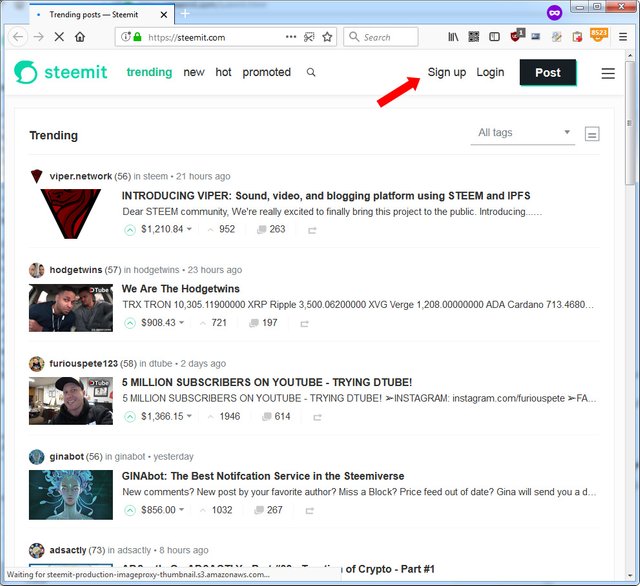
Task: Open comments count 263 on Viper post
Action: 271,229
